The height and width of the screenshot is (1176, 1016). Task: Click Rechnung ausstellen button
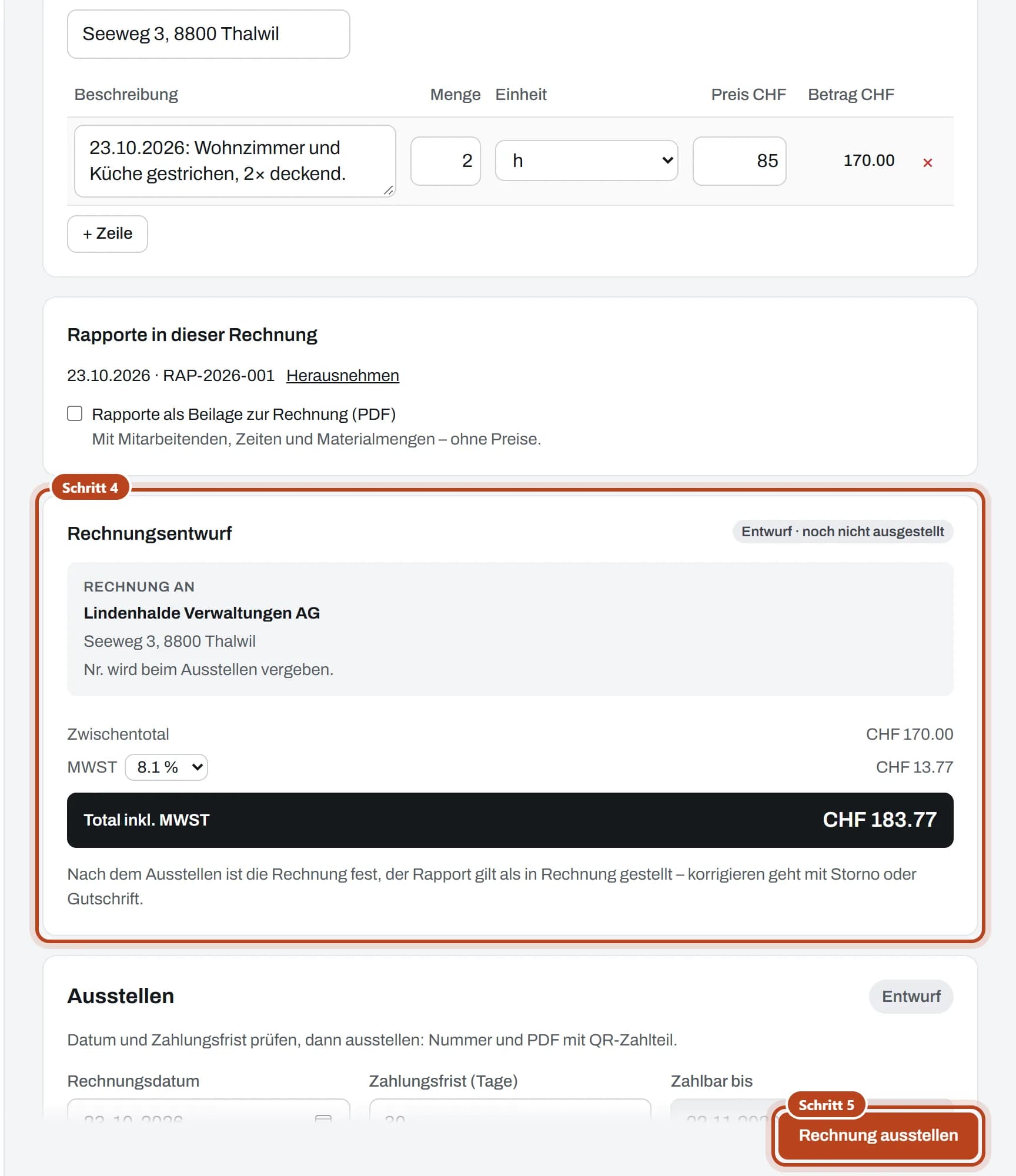(878, 1135)
